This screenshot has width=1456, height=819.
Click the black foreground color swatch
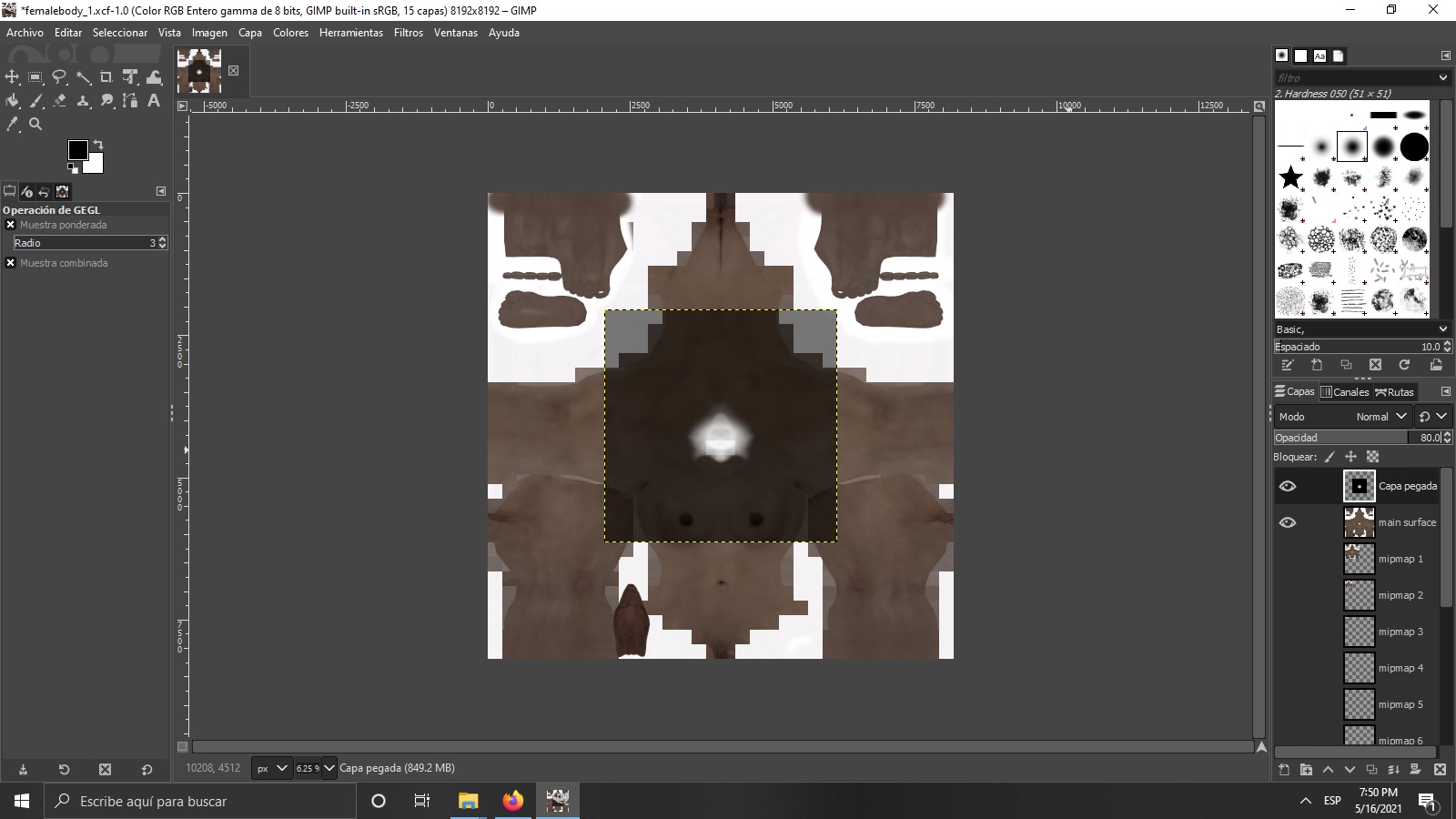(x=78, y=150)
